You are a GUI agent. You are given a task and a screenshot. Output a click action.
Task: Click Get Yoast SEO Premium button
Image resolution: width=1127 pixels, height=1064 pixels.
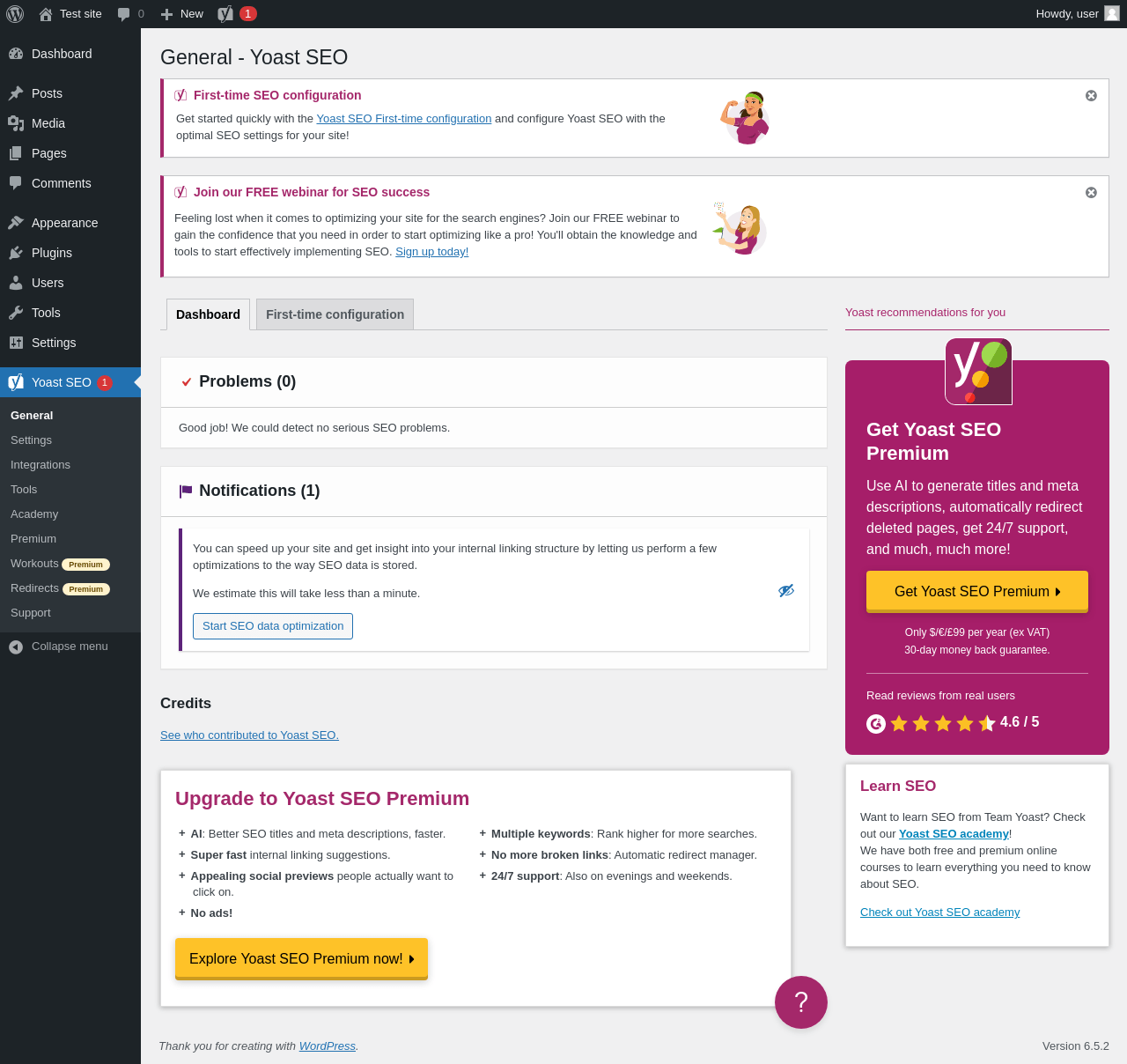coord(977,592)
